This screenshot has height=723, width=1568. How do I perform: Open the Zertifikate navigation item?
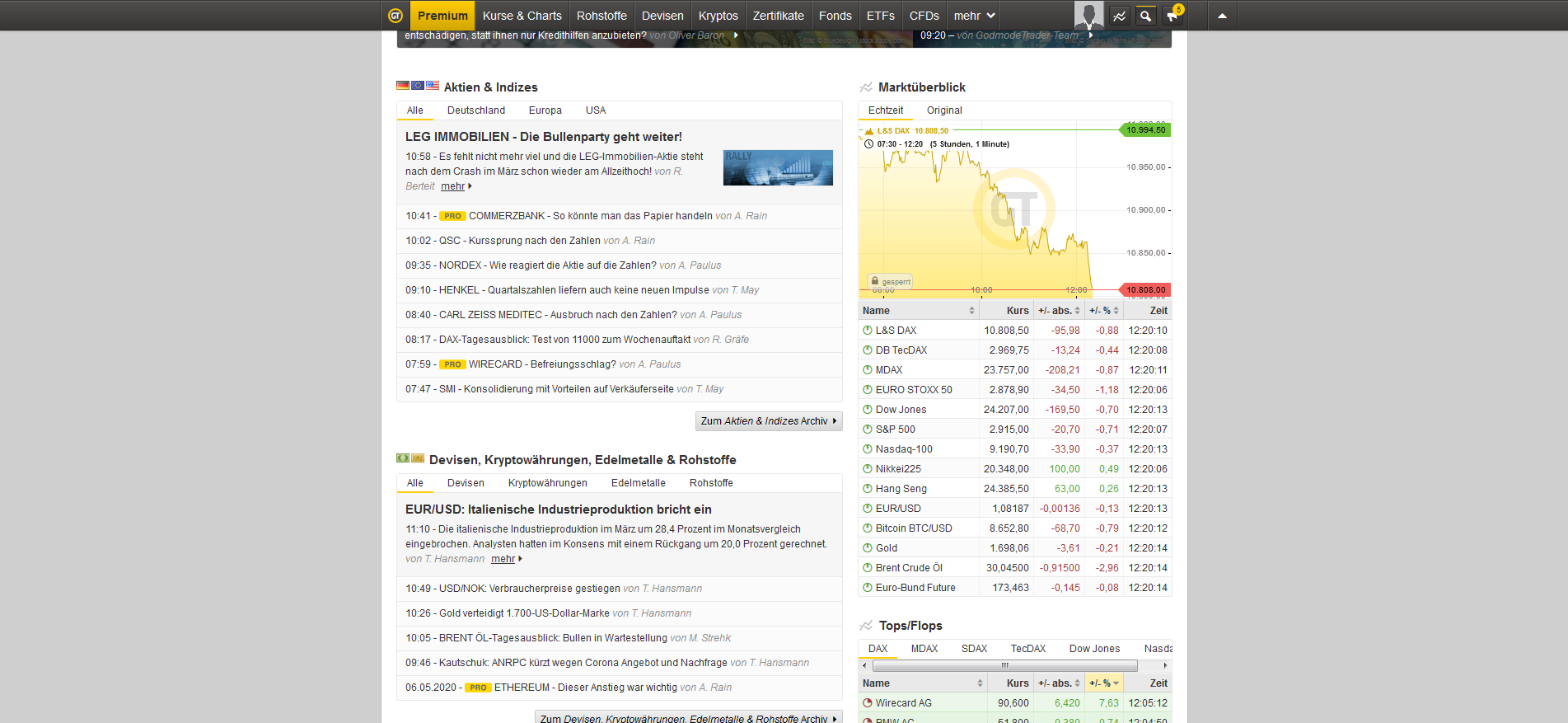click(778, 16)
